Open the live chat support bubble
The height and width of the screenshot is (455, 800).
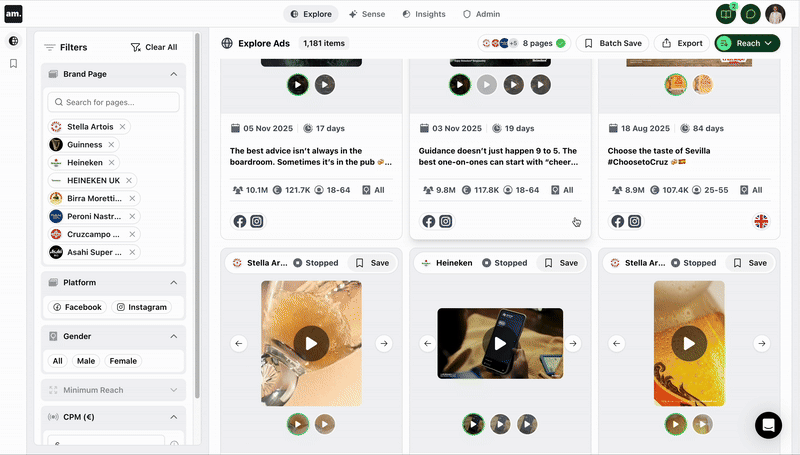click(x=768, y=425)
